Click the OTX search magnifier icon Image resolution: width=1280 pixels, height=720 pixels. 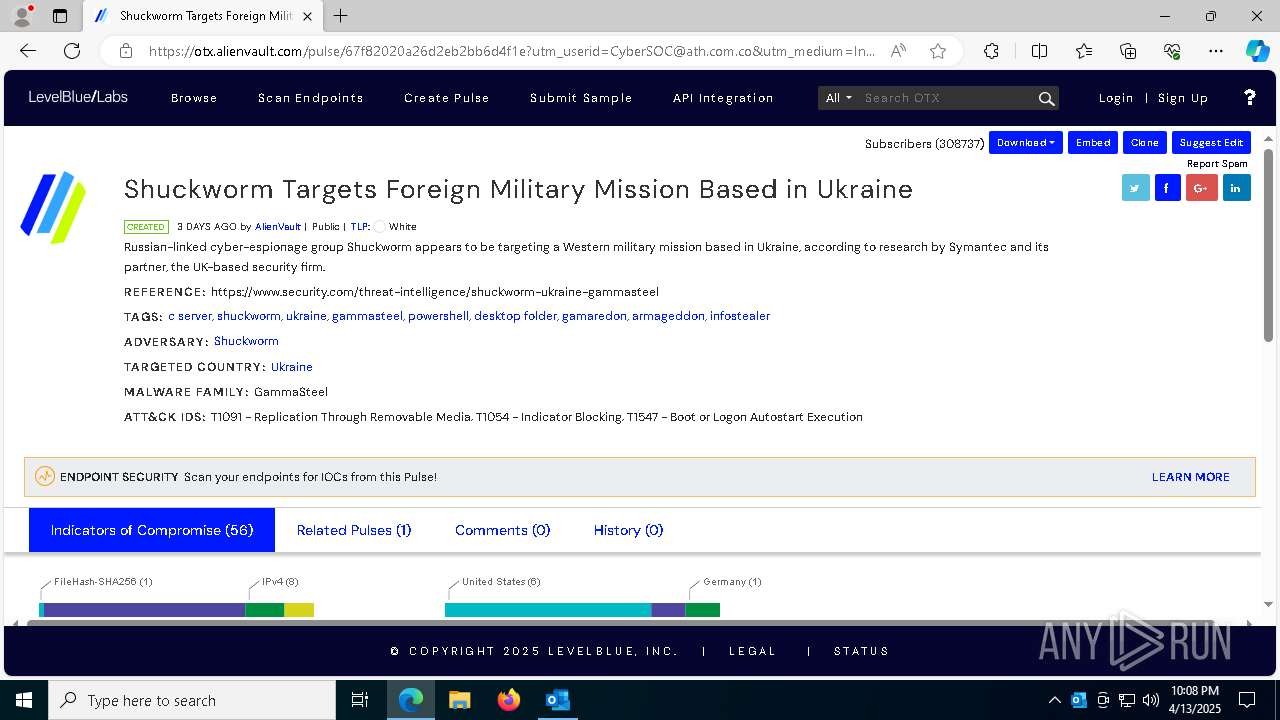pos(1046,98)
